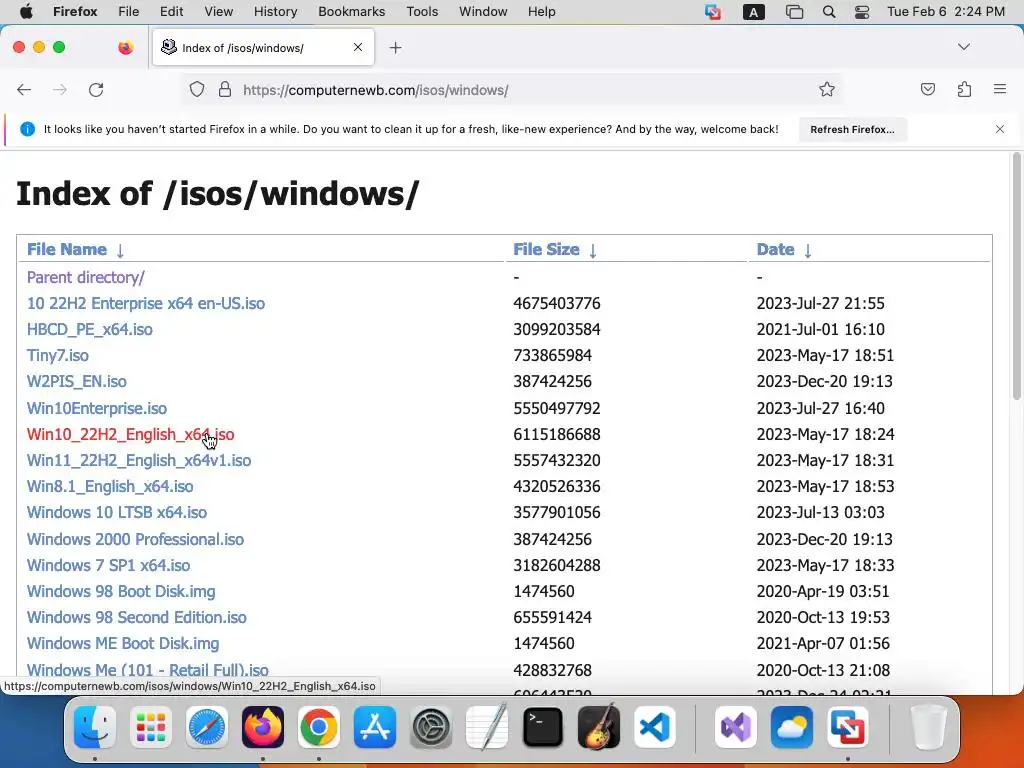
Task: Download Windows 98 Boot Disk.img
Action: (121, 592)
